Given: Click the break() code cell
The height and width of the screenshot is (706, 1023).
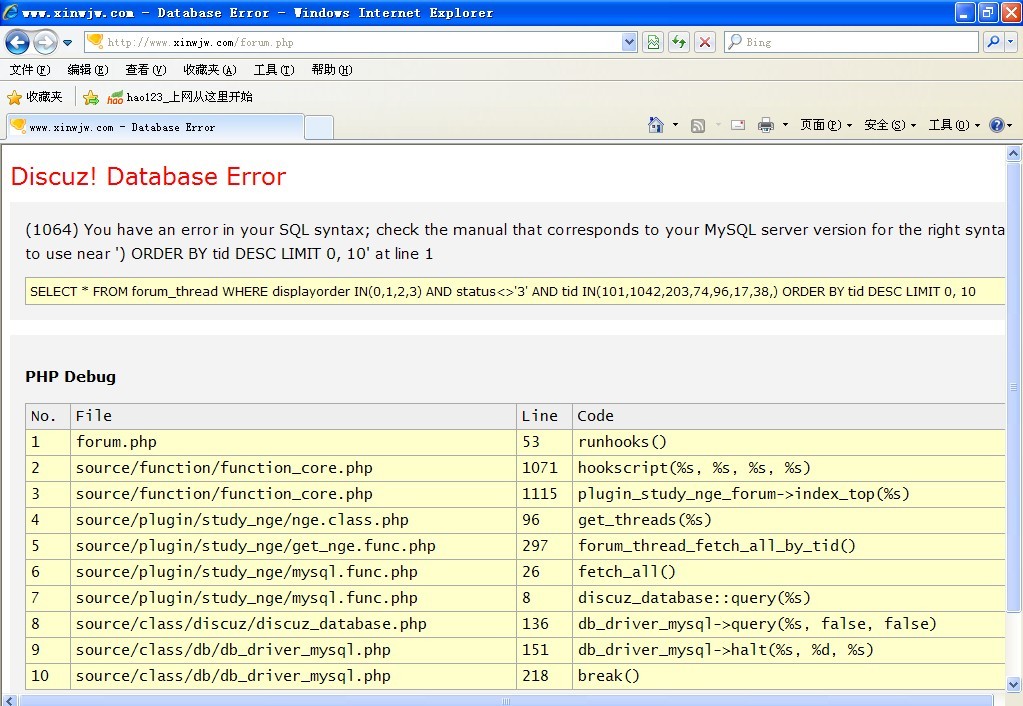Looking at the screenshot, I should [x=788, y=677].
